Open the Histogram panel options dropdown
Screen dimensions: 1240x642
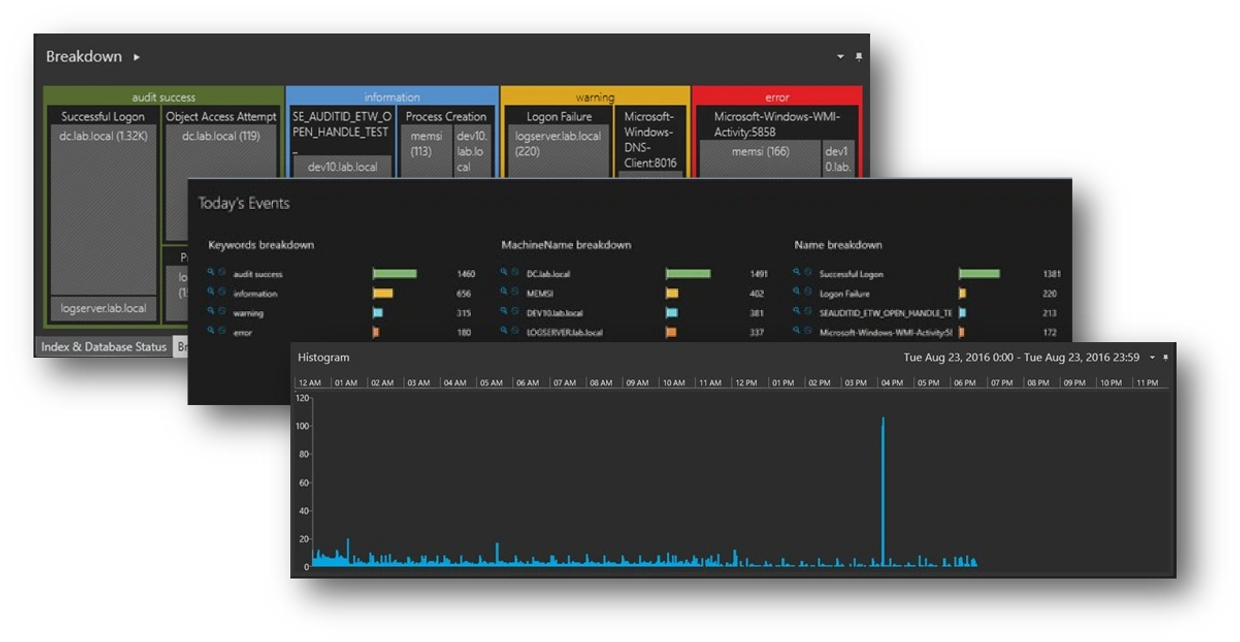[x=1152, y=358]
